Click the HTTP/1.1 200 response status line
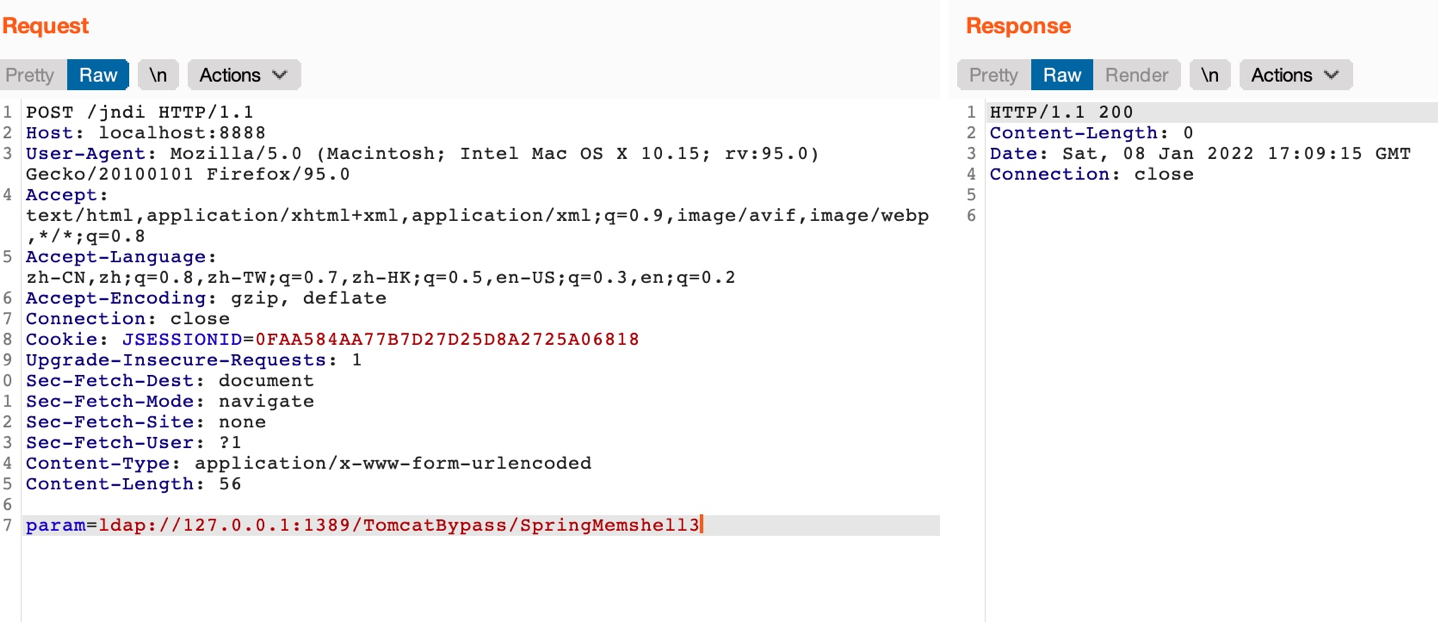Viewport: 1438px width, 622px height. (x=1062, y=112)
